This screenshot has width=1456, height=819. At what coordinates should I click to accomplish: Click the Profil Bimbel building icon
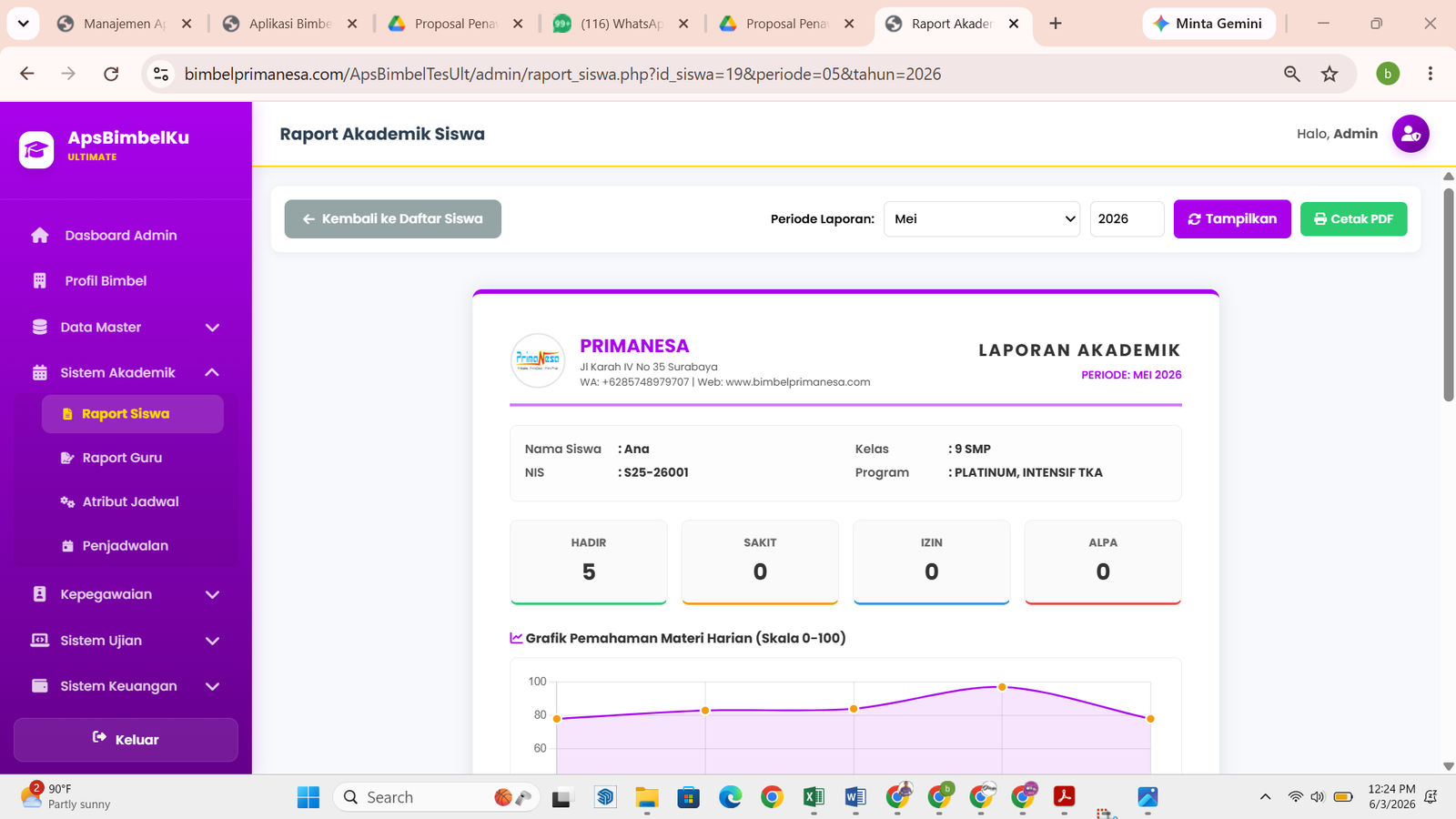(40, 280)
